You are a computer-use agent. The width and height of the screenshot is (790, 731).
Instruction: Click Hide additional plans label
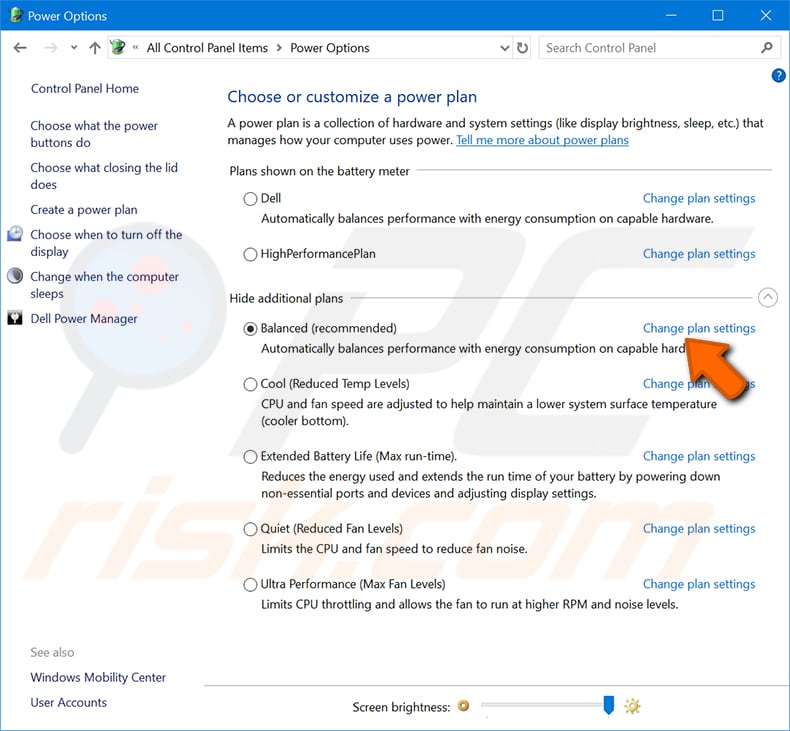286,299
